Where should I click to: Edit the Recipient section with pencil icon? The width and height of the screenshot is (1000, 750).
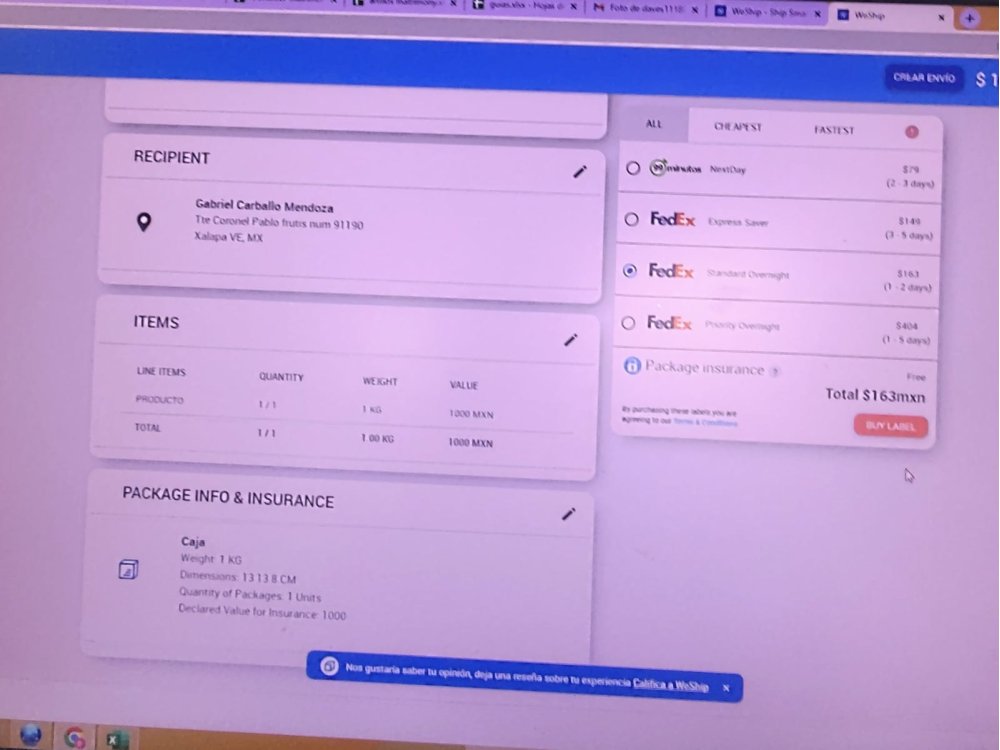[x=580, y=172]
